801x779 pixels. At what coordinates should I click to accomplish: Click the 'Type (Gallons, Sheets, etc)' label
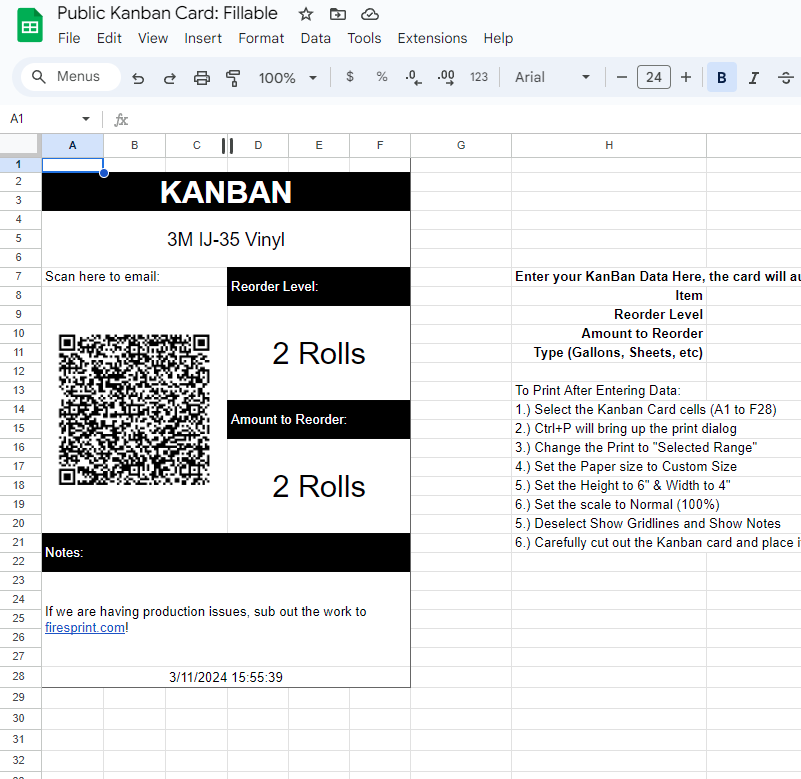point(618,352)
